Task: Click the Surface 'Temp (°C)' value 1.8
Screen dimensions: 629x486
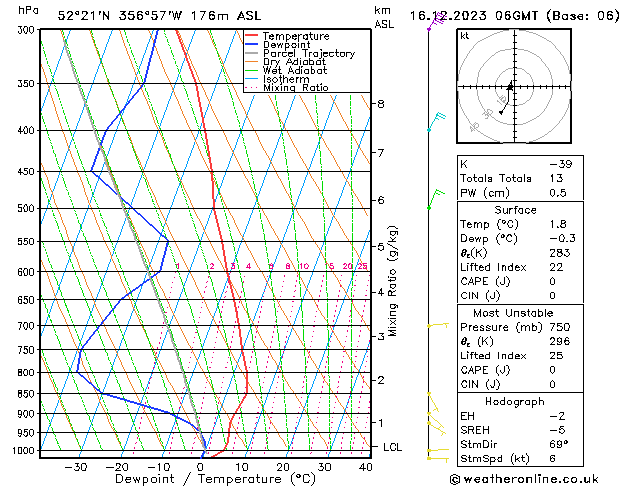Action: [558, 224]
